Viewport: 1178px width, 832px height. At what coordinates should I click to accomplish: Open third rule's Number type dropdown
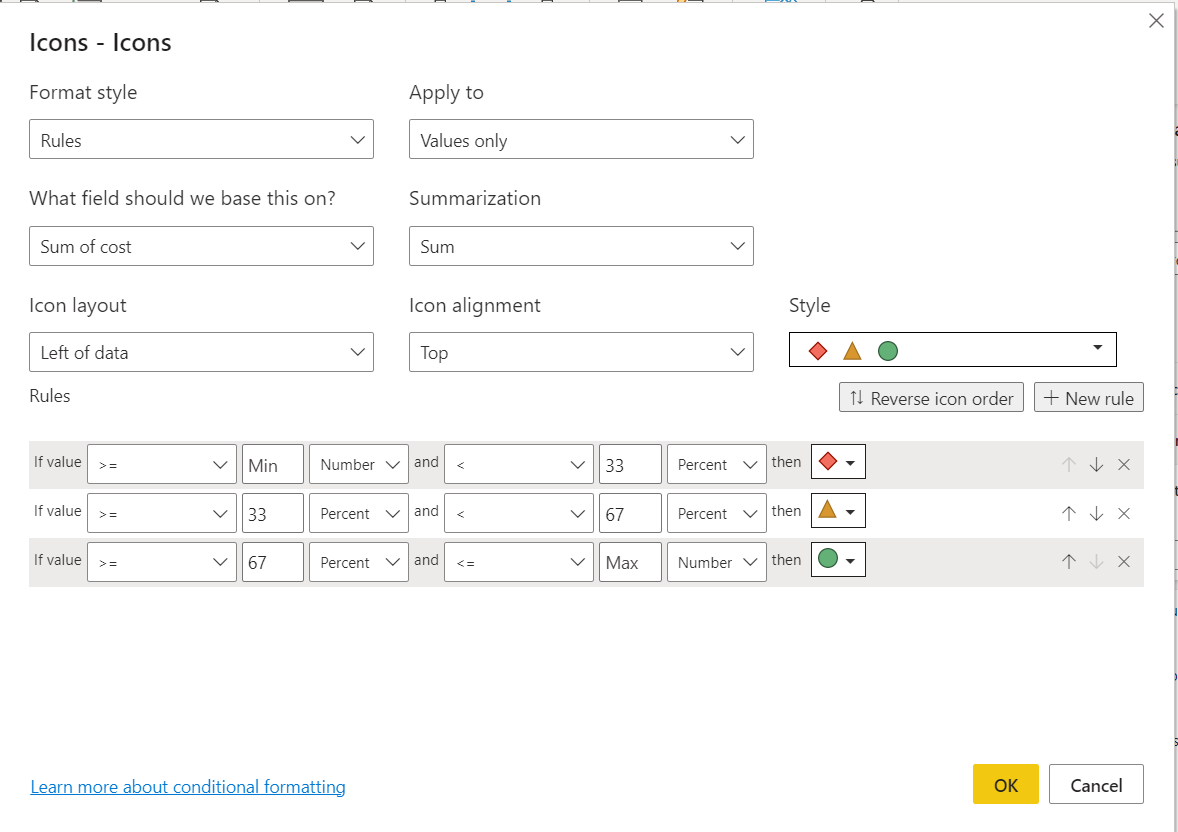click(x=716, y=561)
